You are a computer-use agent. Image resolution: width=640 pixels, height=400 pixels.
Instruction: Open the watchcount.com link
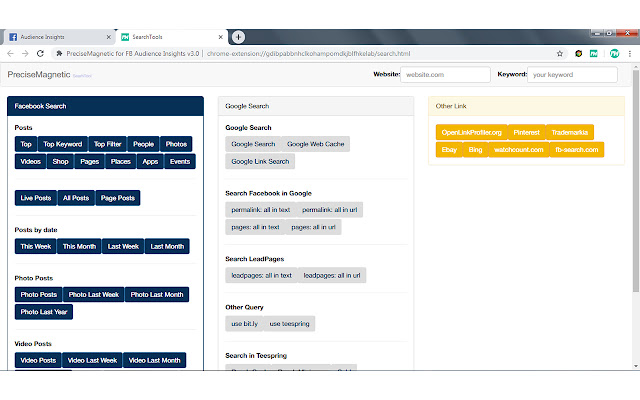tap(518, 150)
